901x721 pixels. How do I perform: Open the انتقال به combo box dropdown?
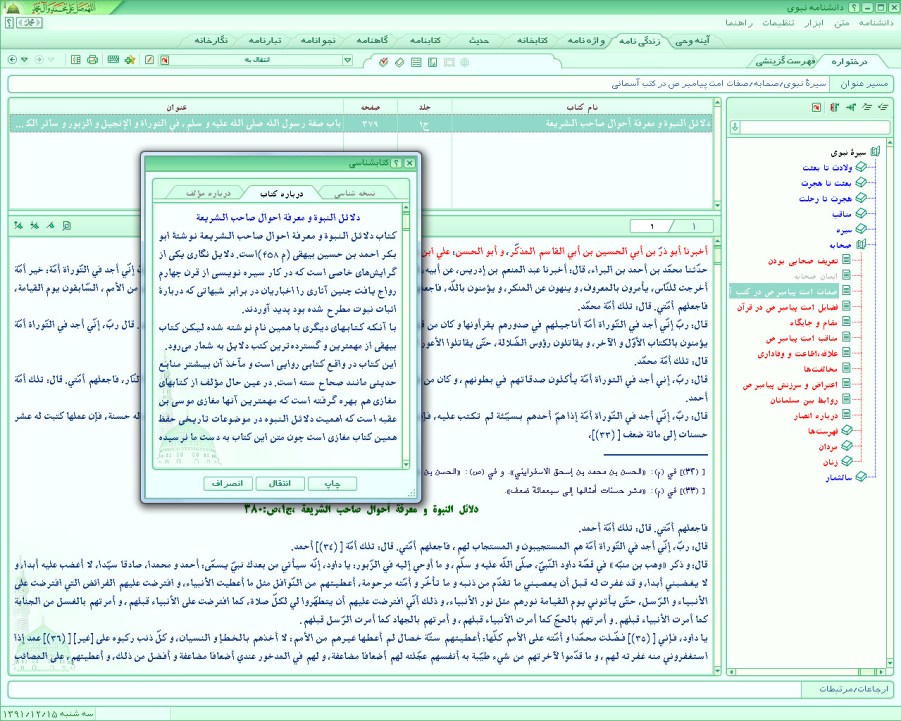click(x=347, y=60)
